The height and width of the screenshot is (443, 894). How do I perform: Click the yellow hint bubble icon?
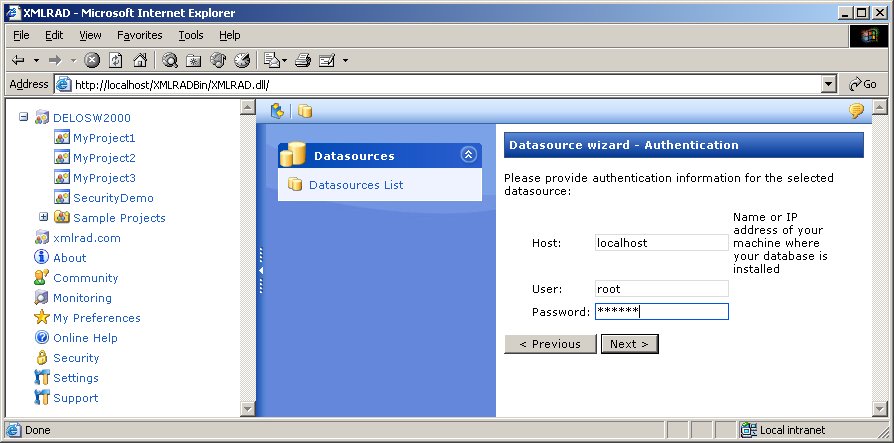(x=856, y=111)
